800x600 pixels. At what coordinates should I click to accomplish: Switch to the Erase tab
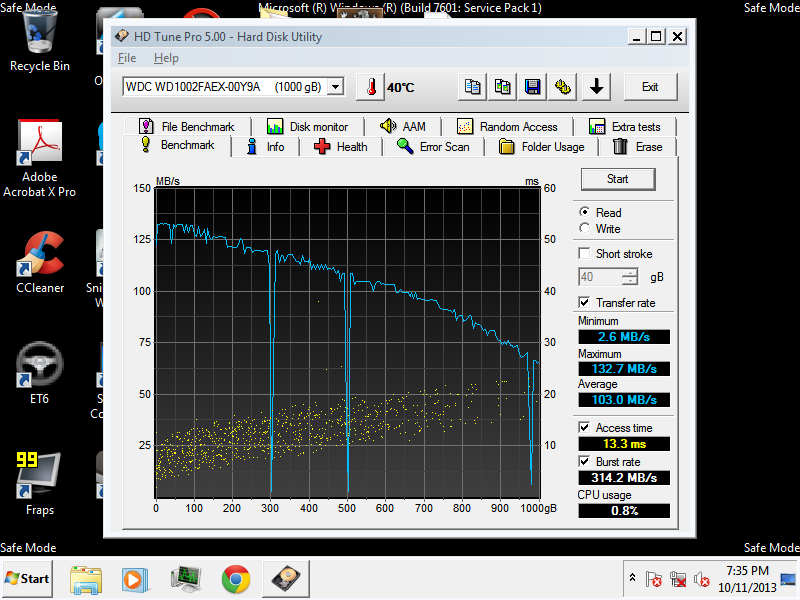[x=638, y=147]
